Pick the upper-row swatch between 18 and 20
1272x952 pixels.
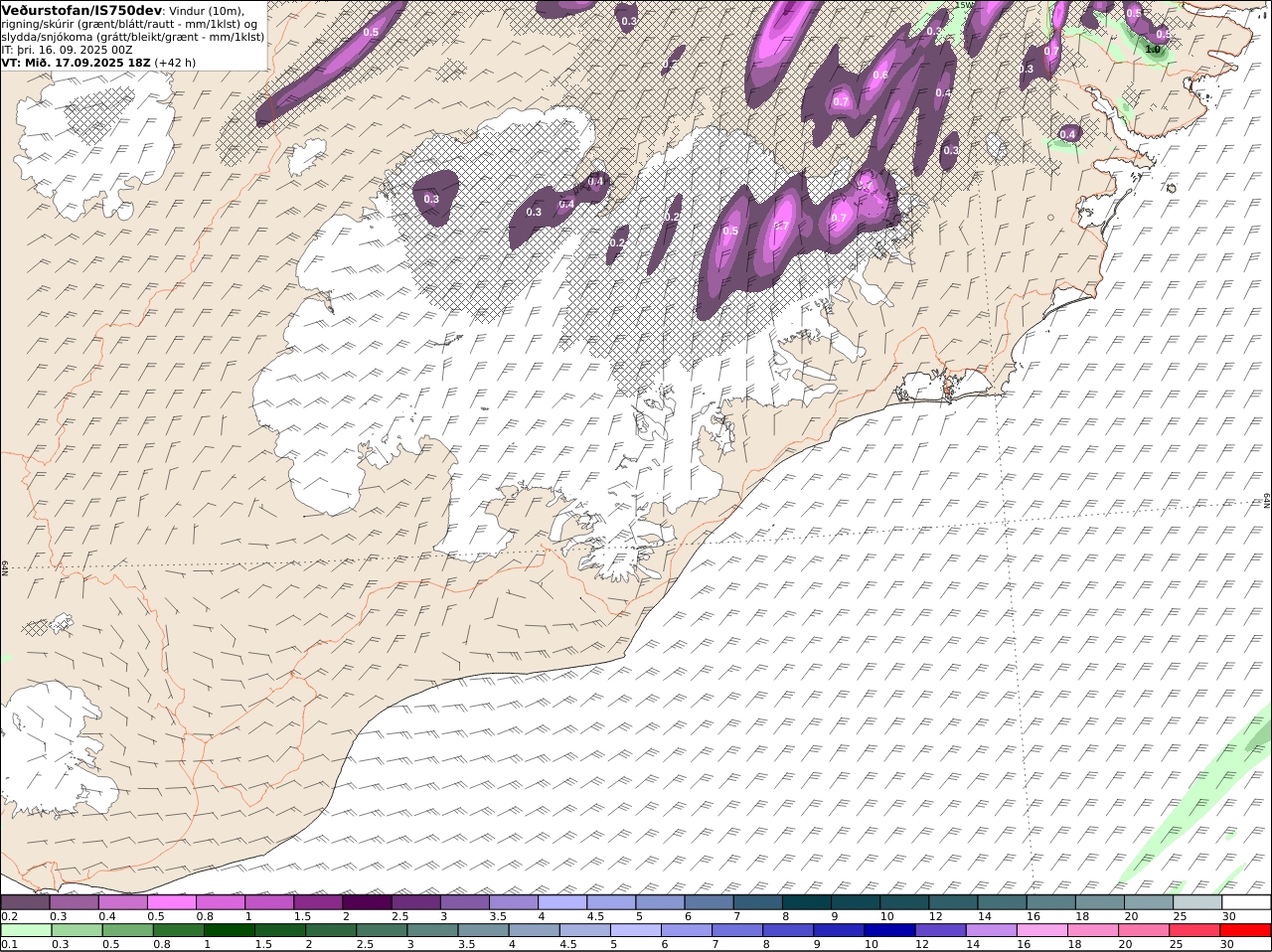1099,902
